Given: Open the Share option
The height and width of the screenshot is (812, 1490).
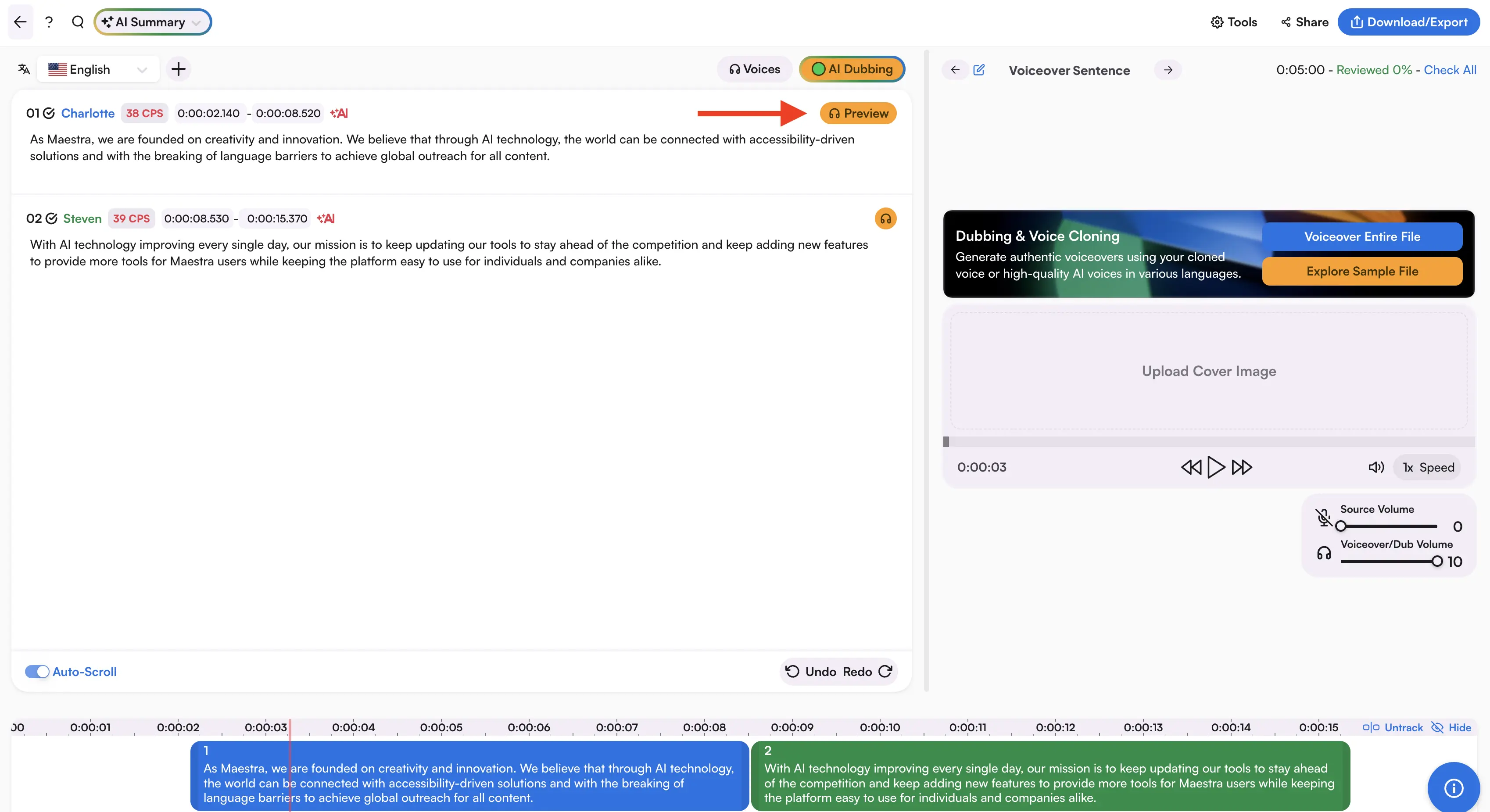Looking at the screenshot, I should (1304, 22).
